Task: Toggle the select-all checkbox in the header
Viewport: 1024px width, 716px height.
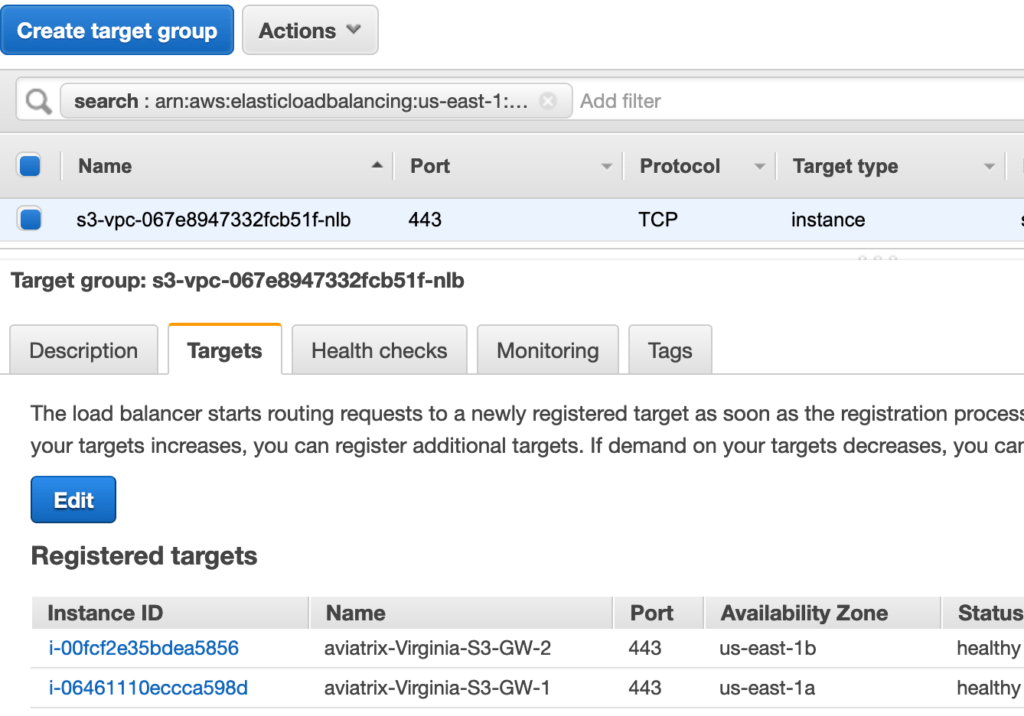Action: [x=30, y=166]
